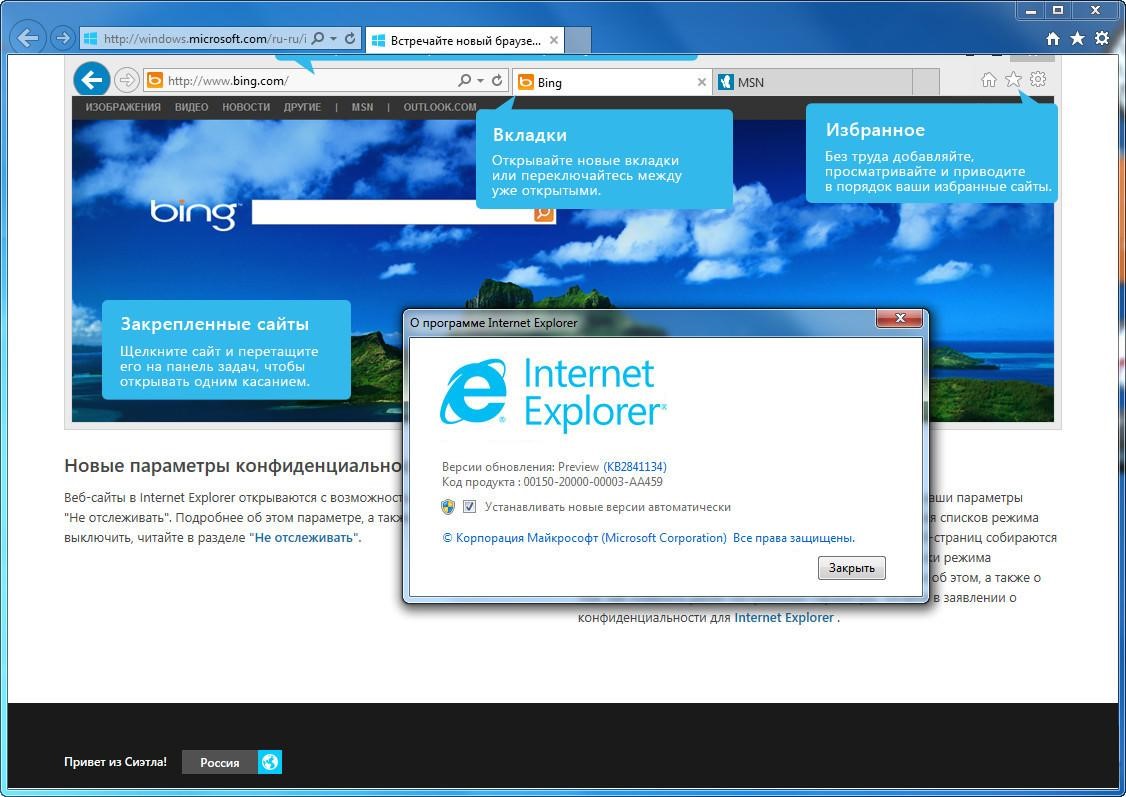
Task: Open the НОВОСТИ menu item on Bing
Action: [x=246, y=107]
